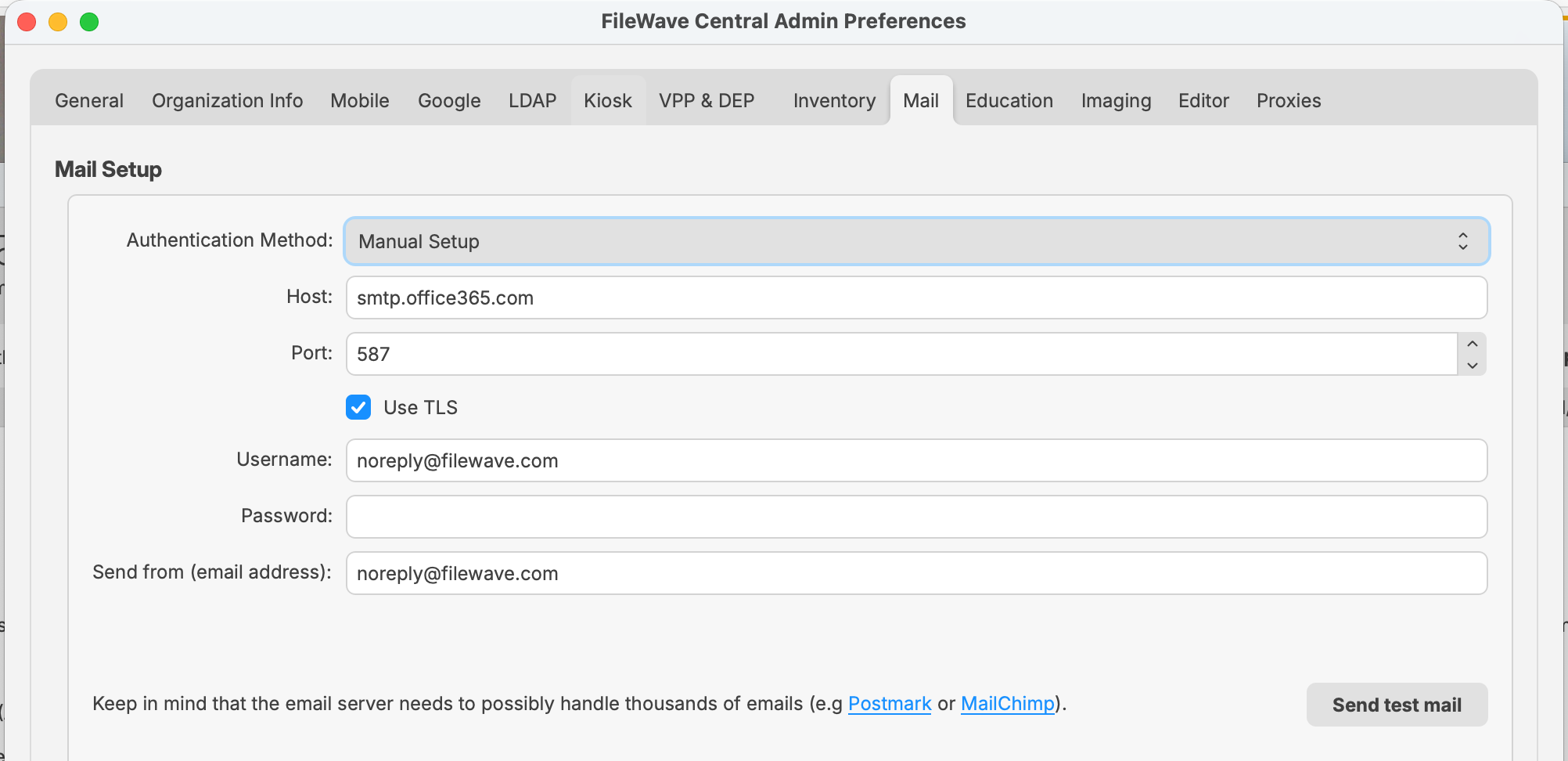Click the Username text field

pos(916,460)
